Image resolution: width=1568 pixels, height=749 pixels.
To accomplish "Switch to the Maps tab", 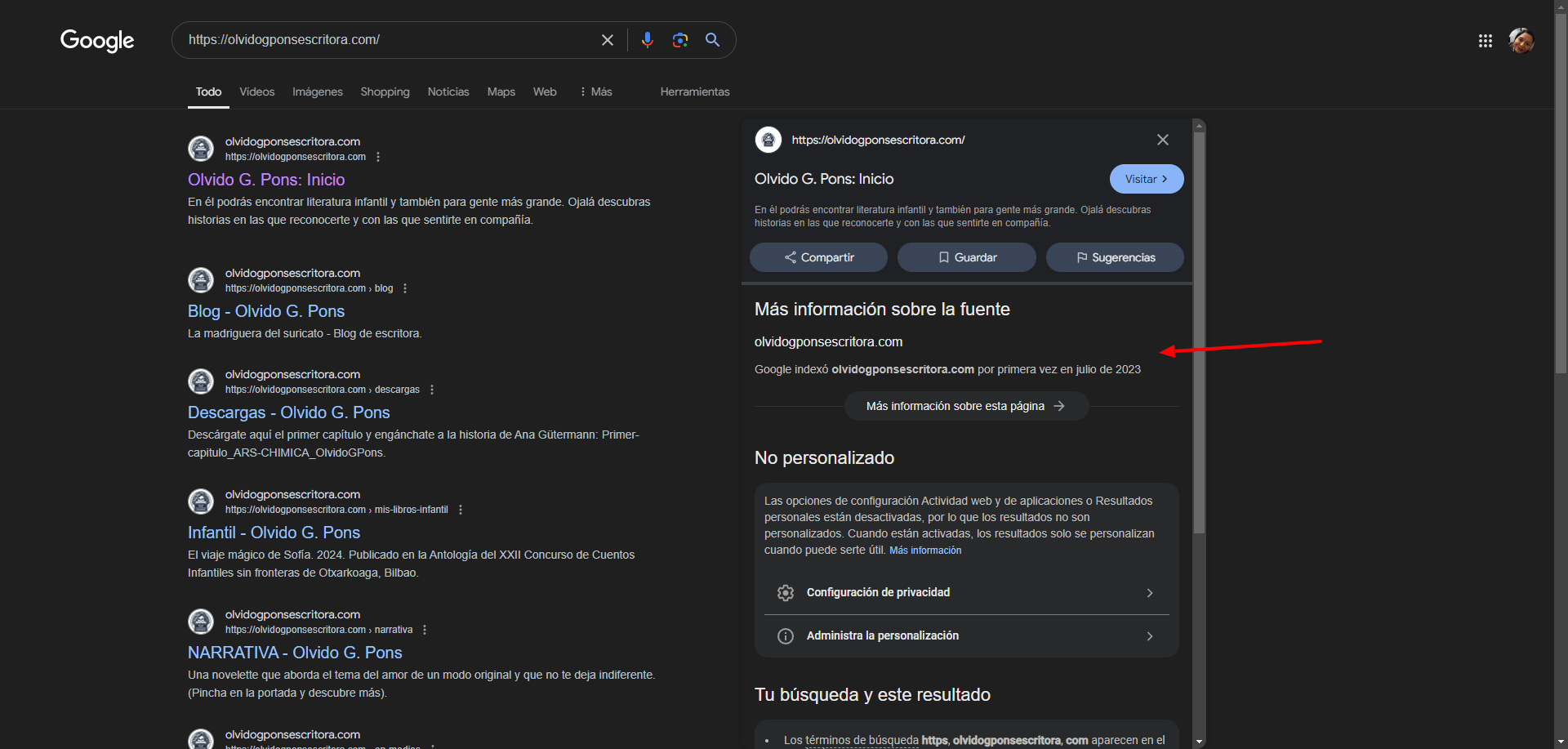I will coord(501,91).
